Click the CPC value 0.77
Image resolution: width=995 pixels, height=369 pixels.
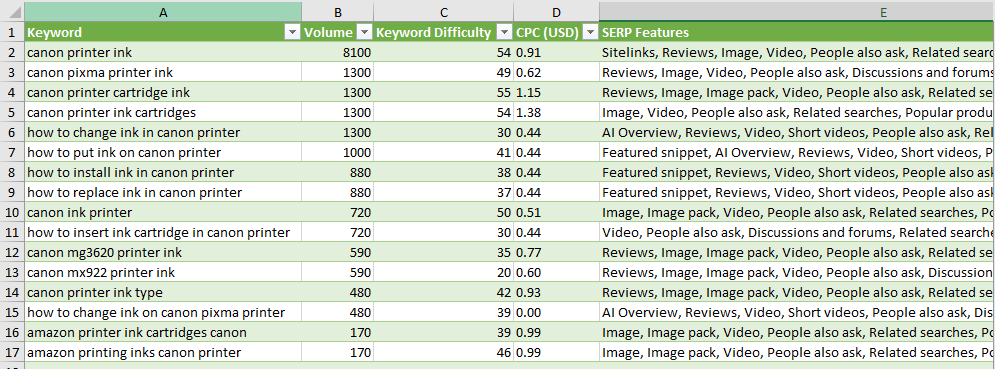(x=557, y=253)
